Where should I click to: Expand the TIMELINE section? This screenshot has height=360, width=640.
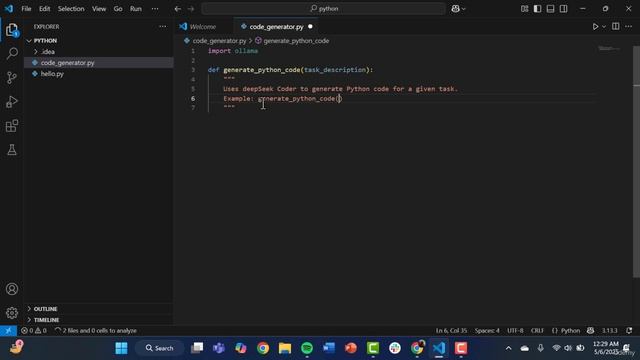click(47, 320)
